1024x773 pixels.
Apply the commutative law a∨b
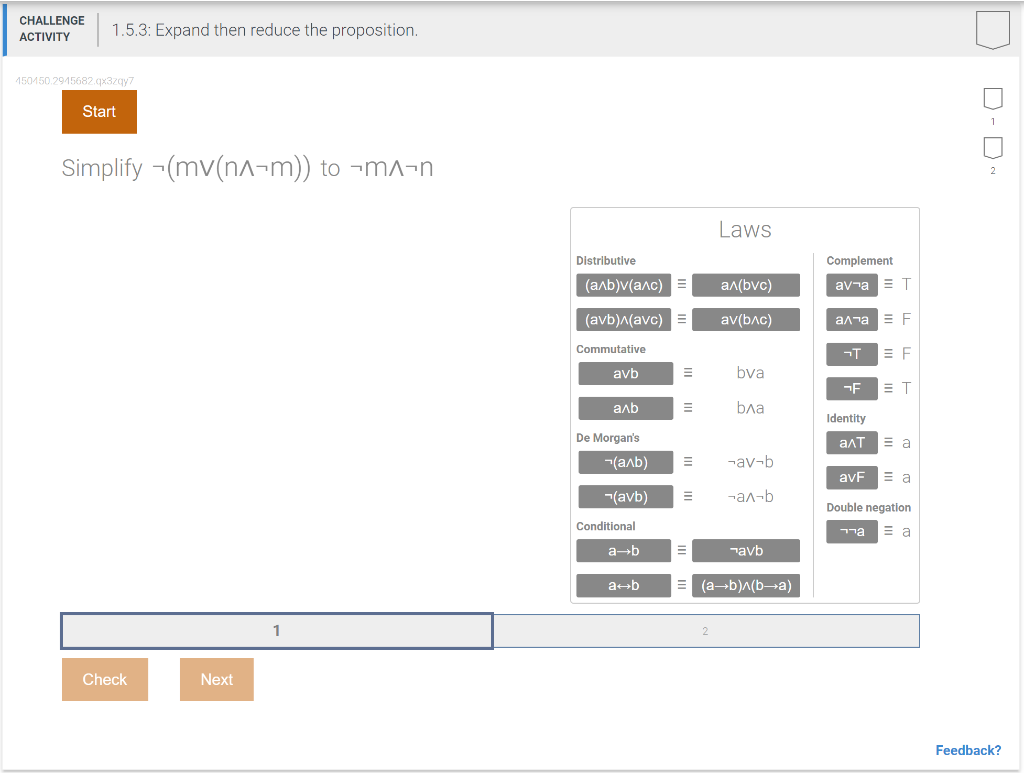[x=625, y=373]
